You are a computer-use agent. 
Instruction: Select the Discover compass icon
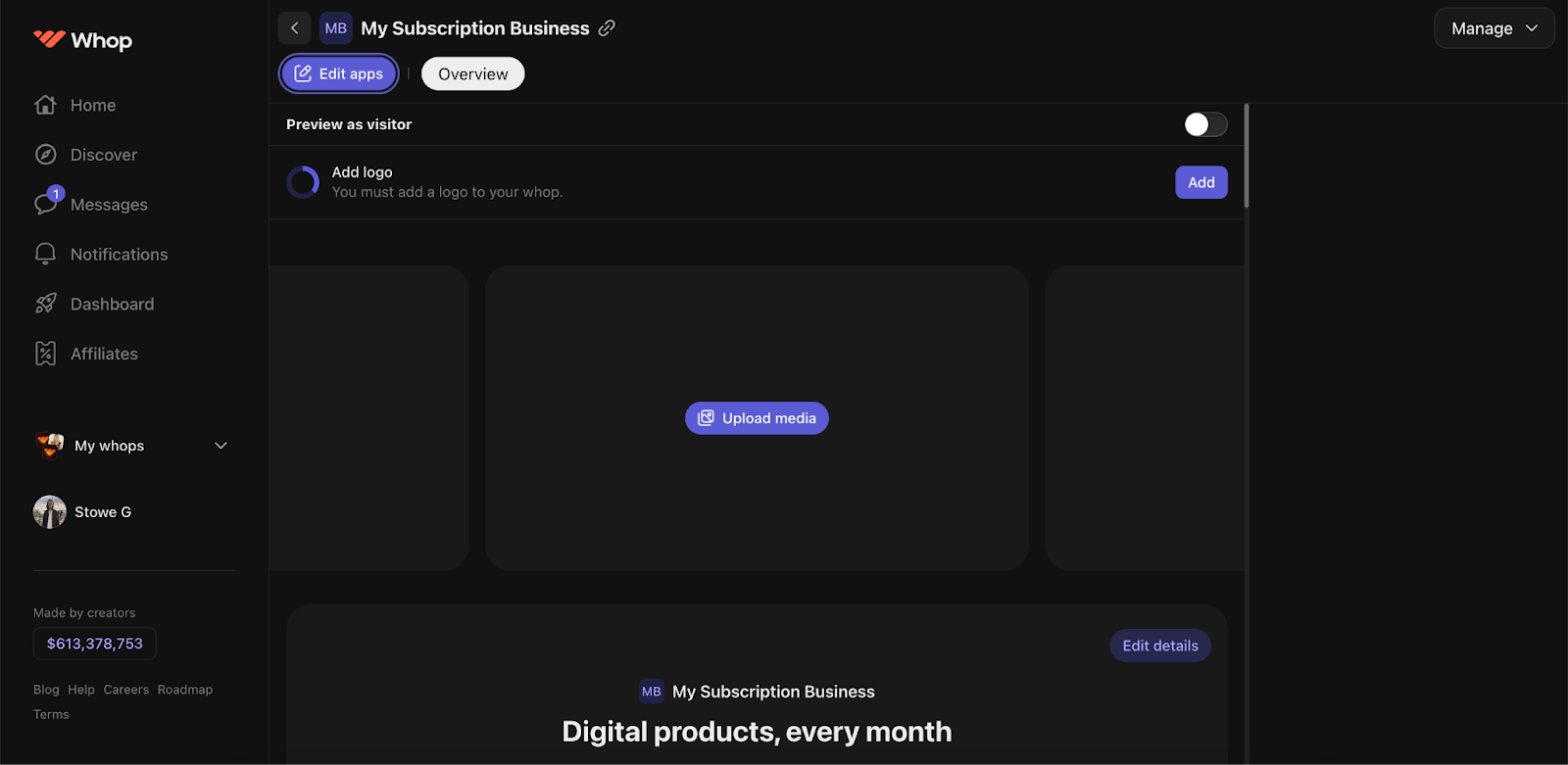45,154
